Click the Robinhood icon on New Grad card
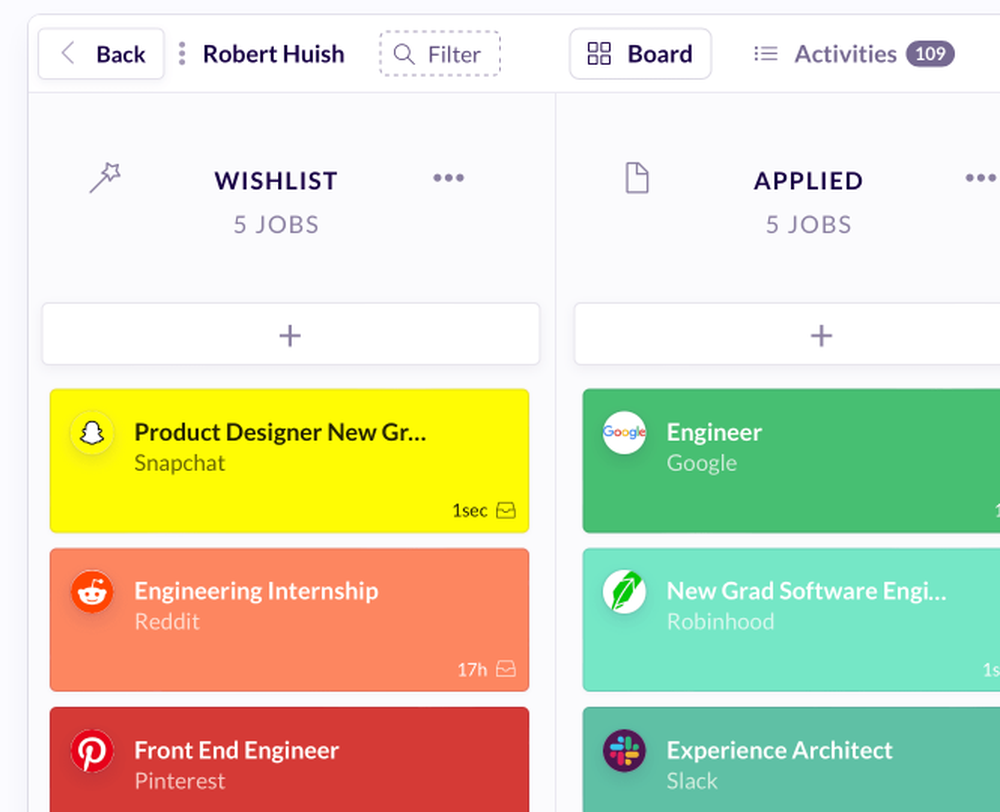 tap(624, 591)
